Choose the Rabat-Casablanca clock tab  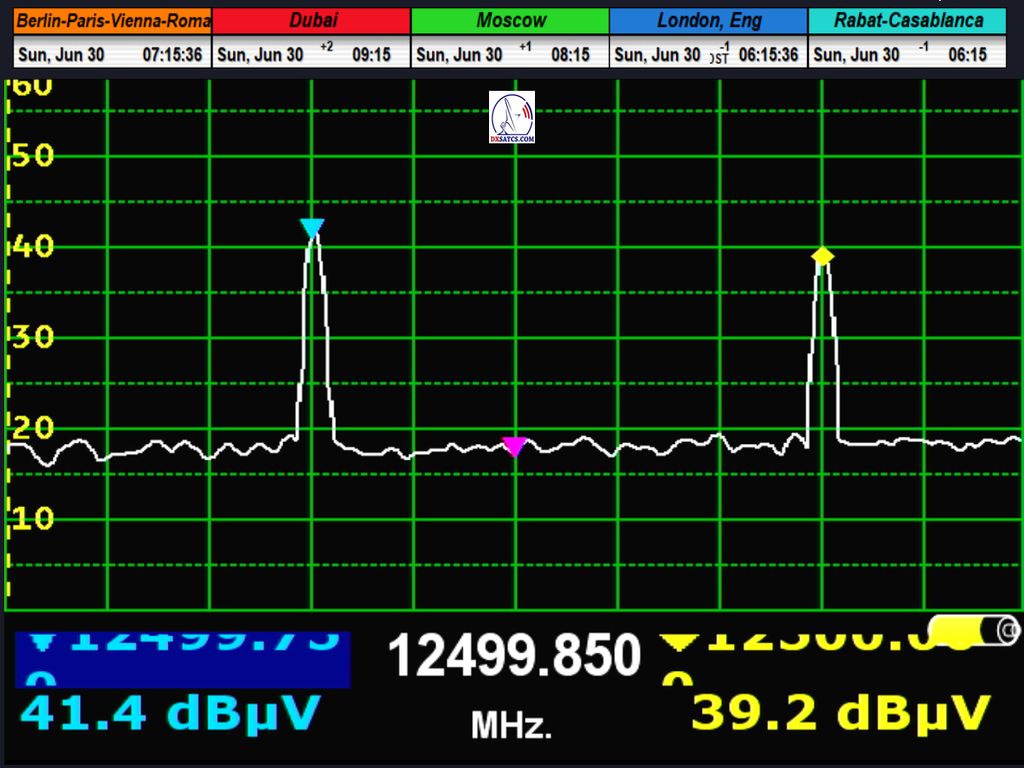pyautogui.click(x=908, y=20)
